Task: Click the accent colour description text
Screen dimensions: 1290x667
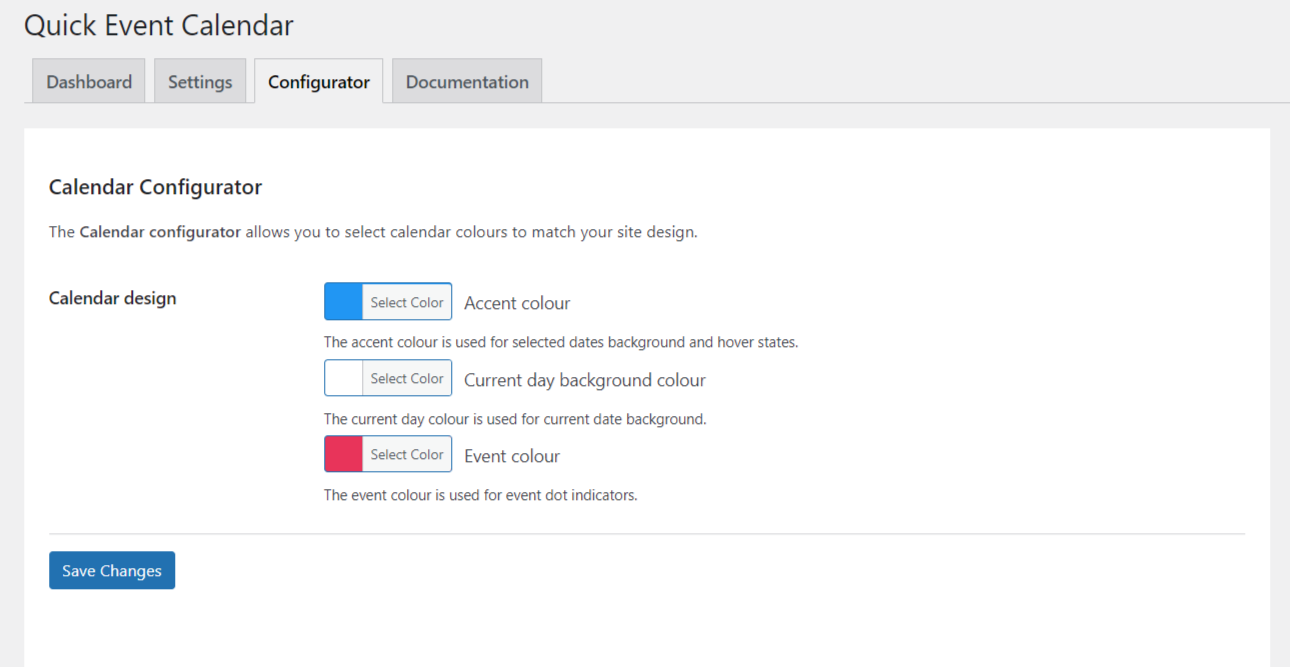Action: coord(561,342)
